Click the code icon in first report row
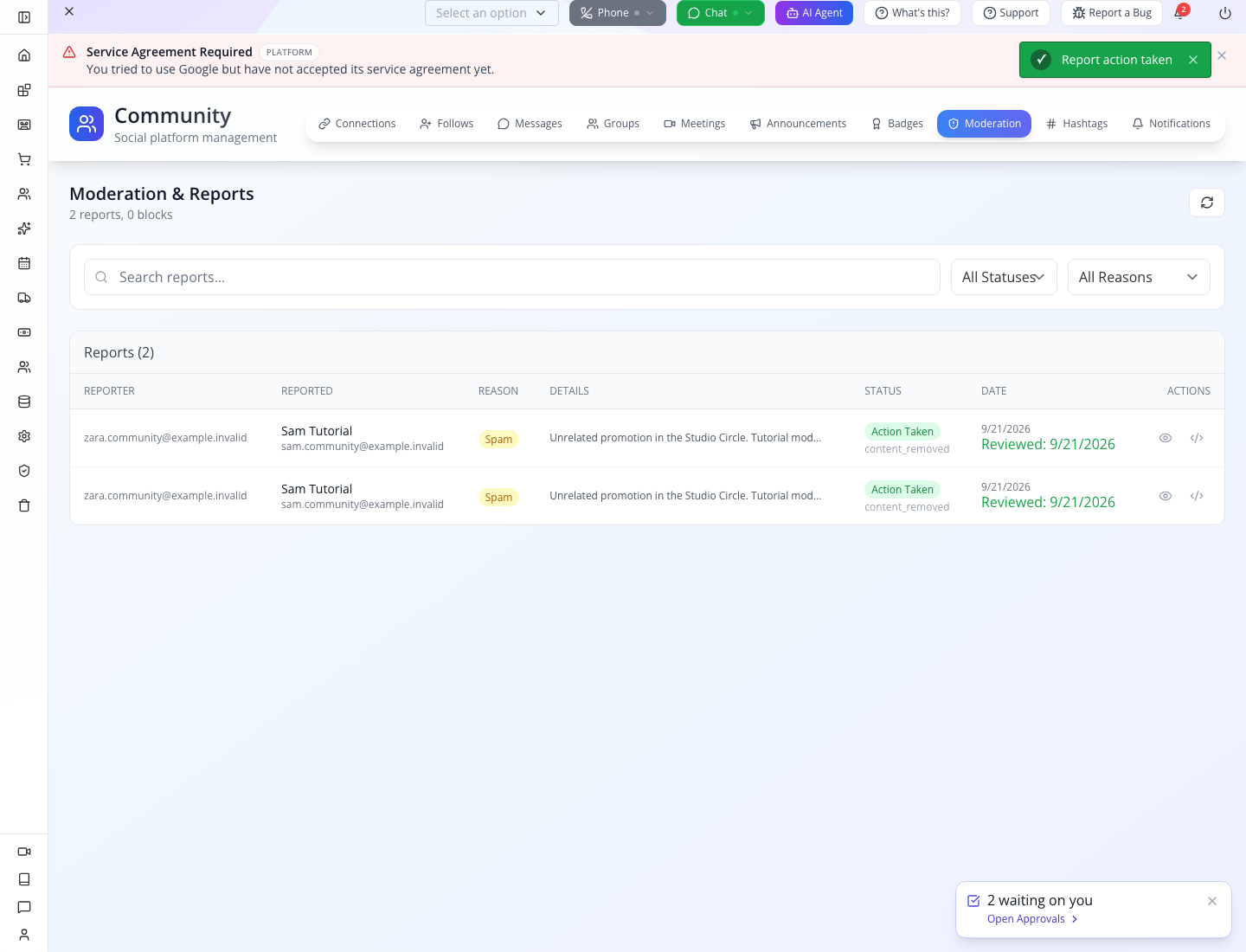This screenshot has height=952, width=1246. click(x=1197, y=438)
